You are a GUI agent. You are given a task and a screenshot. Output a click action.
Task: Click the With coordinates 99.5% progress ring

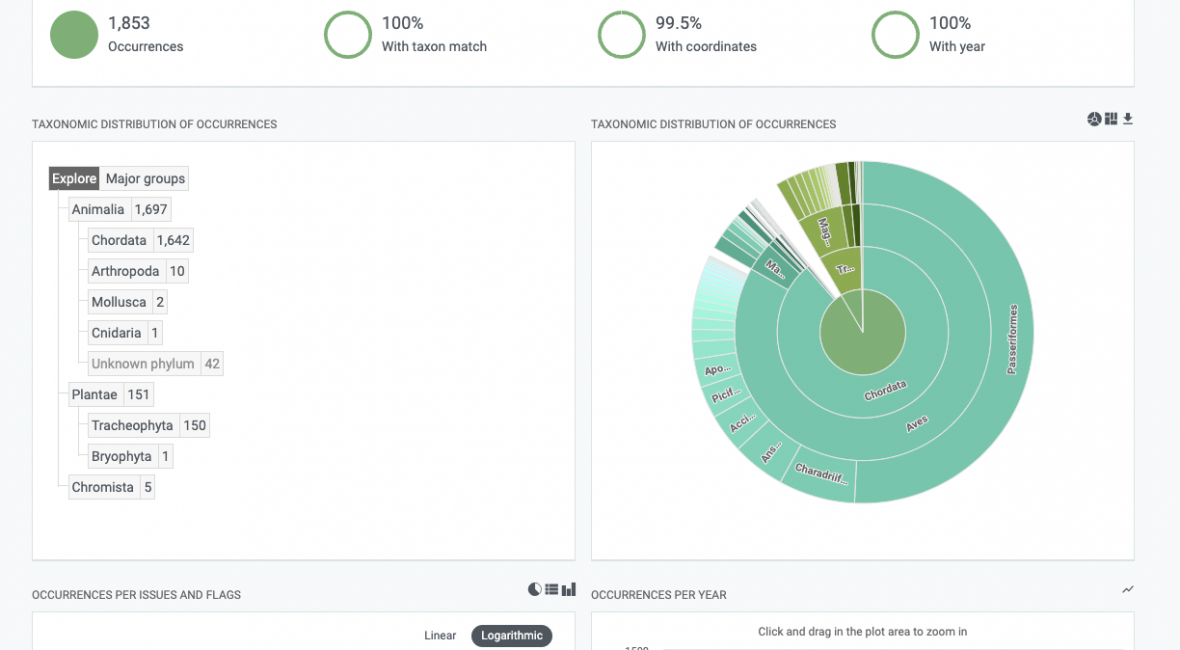[x=621, y=35]
